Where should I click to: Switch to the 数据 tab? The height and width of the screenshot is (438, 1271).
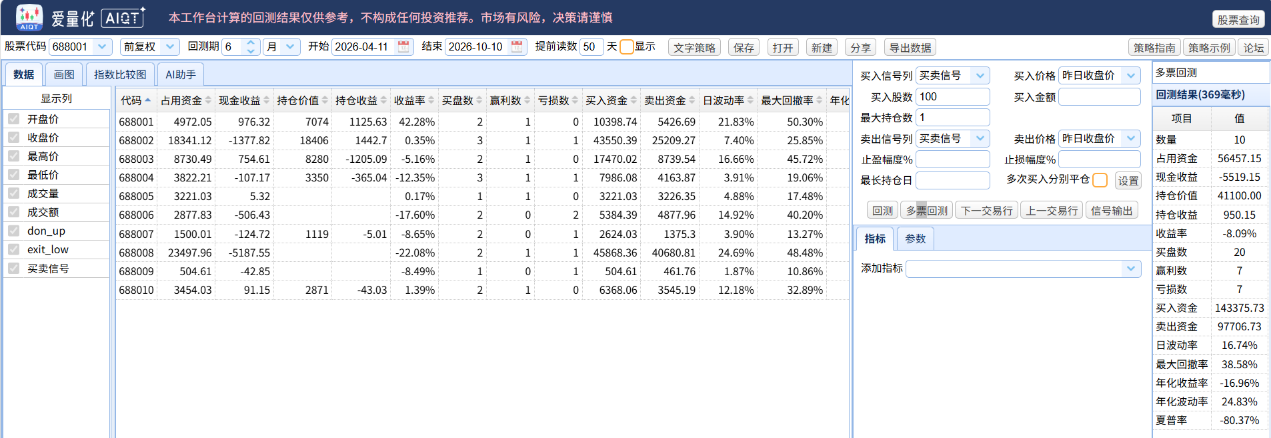point(24,74)
